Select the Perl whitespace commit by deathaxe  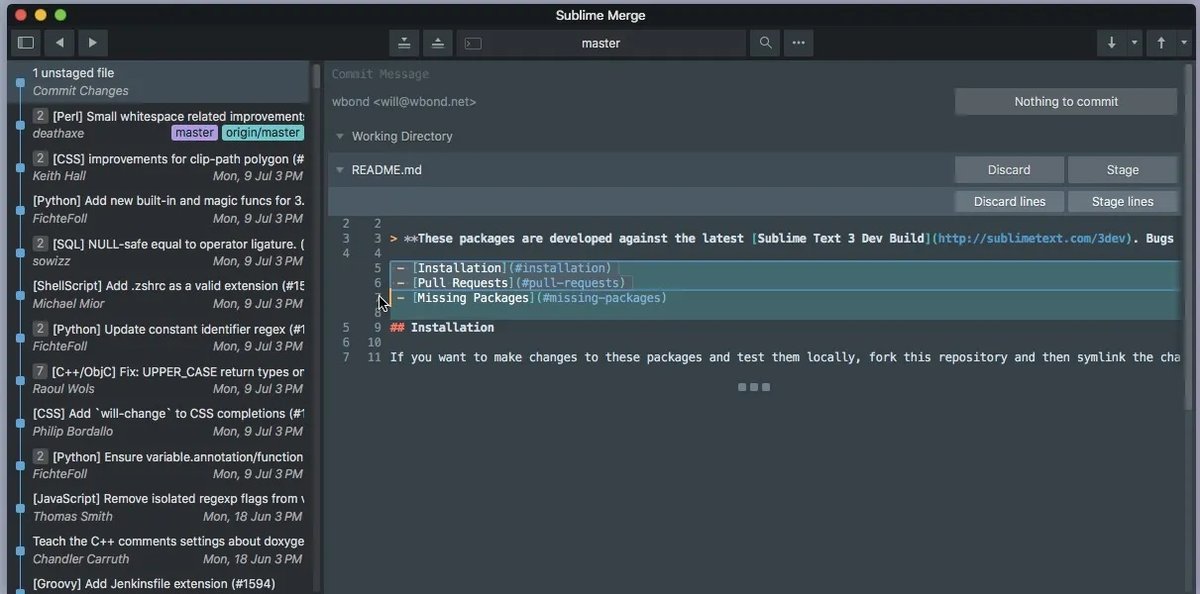(x=160, y=123)
